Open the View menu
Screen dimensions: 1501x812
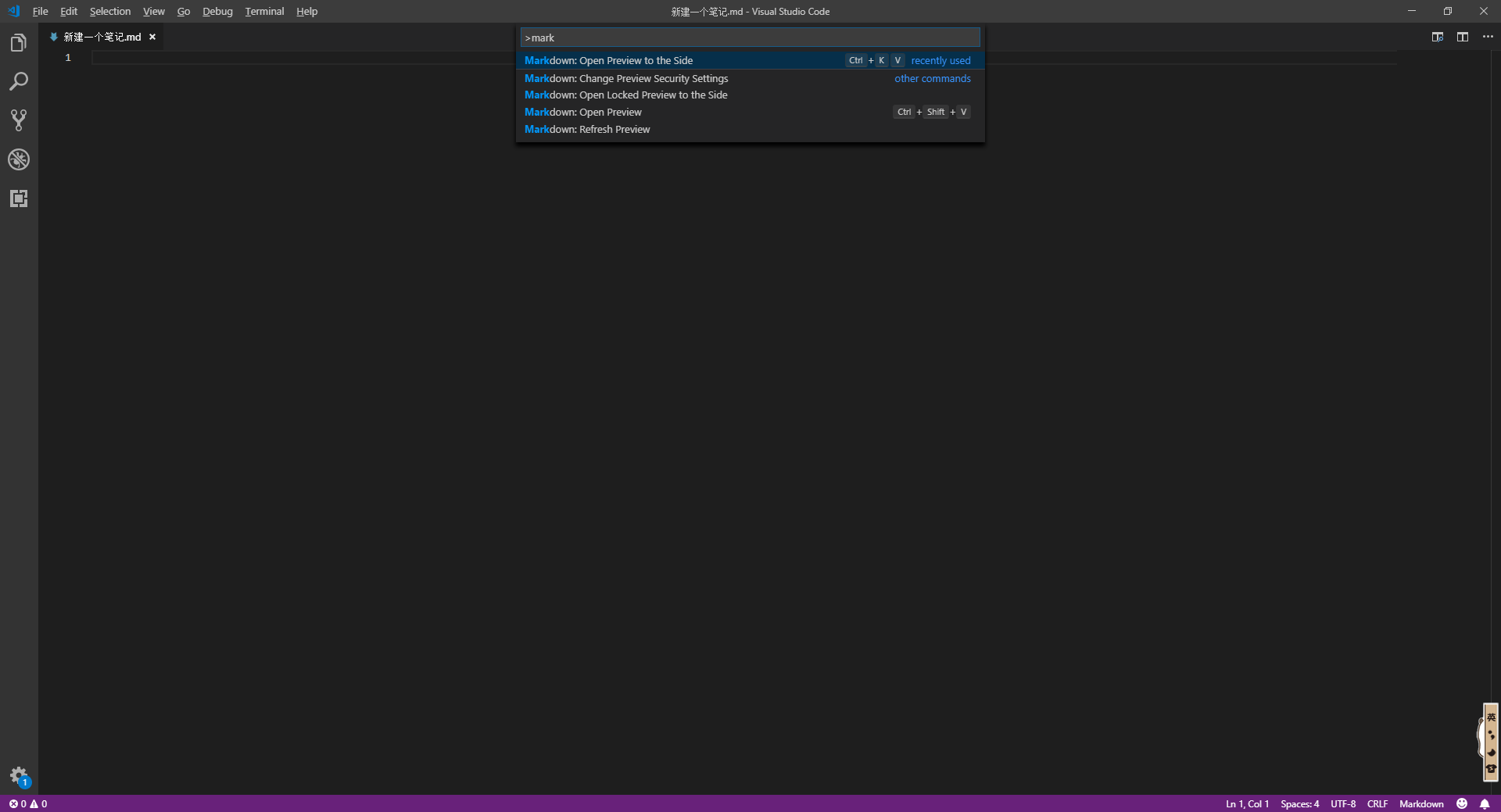click(x=154, y=11)
